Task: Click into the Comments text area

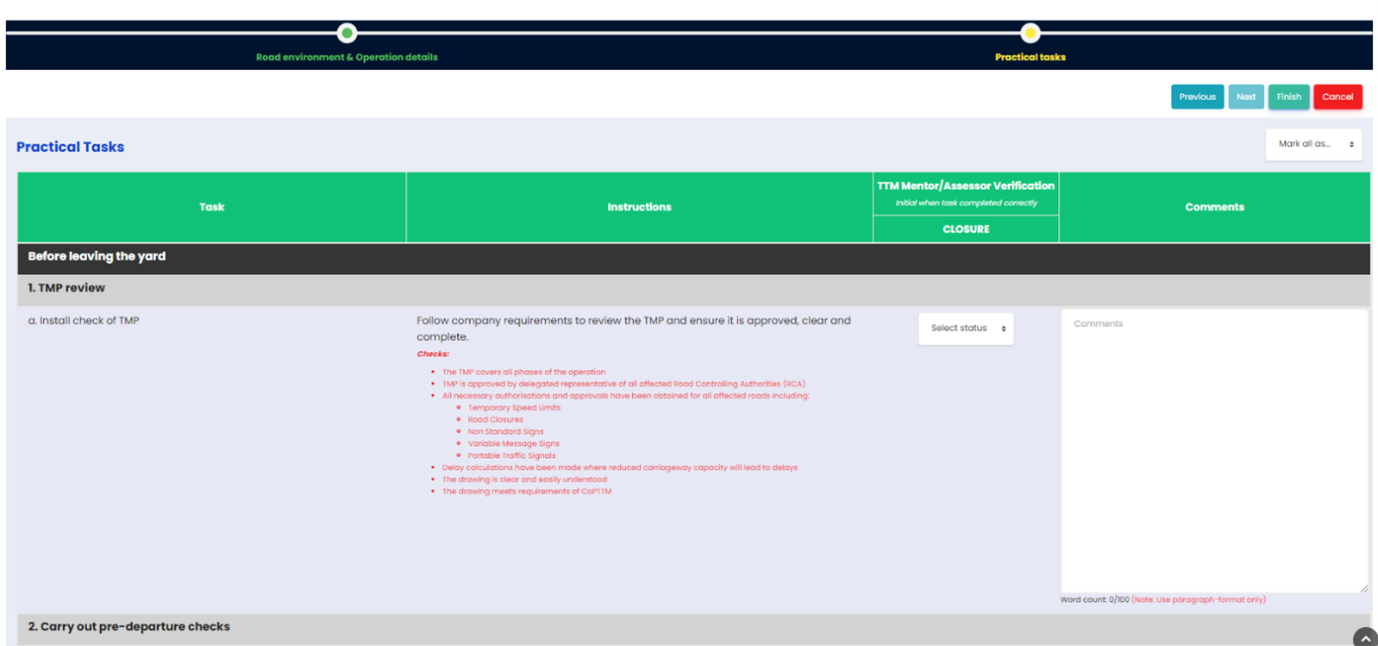Action: coord(1214,450)
